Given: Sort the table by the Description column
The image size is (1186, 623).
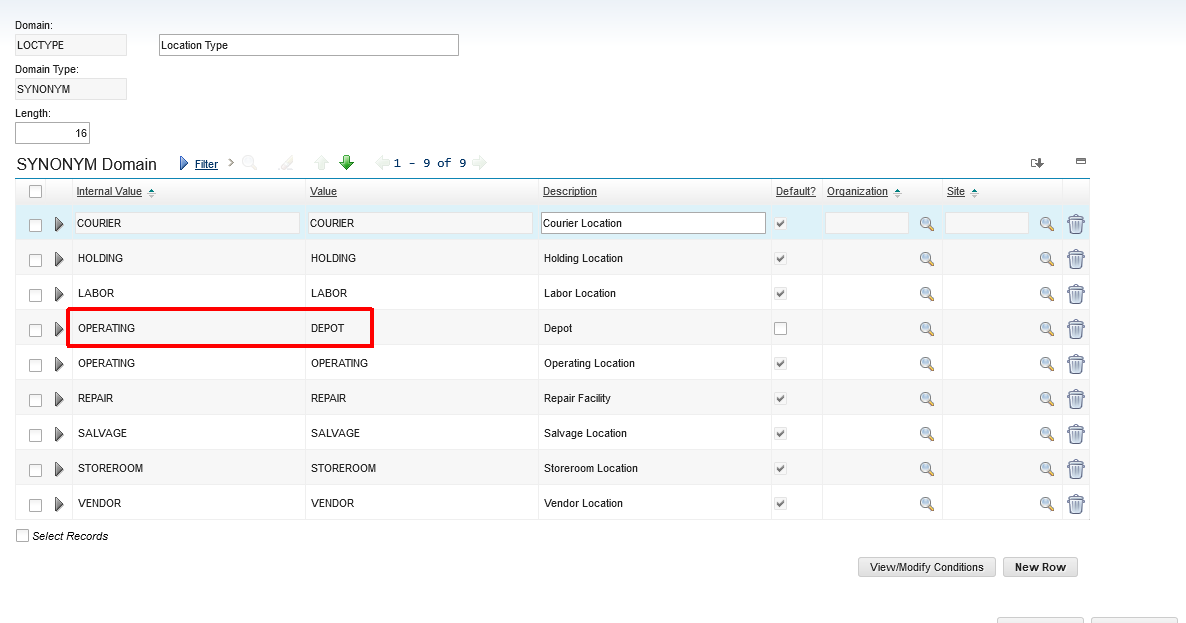Looking at the screenshot, I should [x=569, y=191].
